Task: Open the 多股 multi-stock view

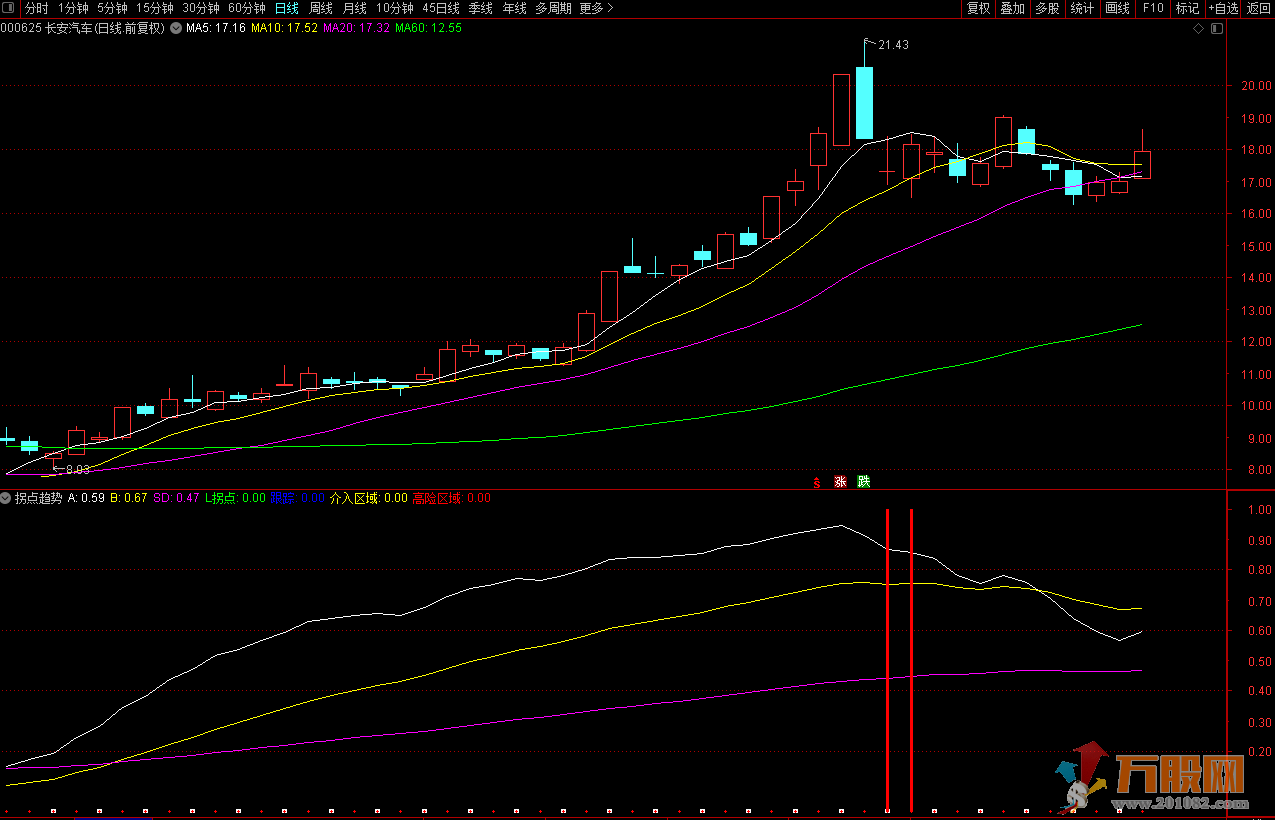Action: (1047, 8)
